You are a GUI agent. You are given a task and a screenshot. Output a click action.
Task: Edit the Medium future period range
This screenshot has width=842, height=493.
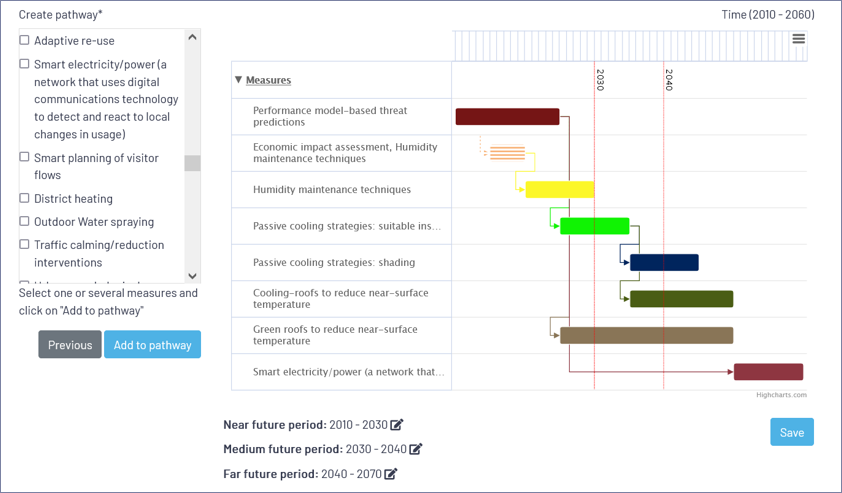tap(415, 449)
